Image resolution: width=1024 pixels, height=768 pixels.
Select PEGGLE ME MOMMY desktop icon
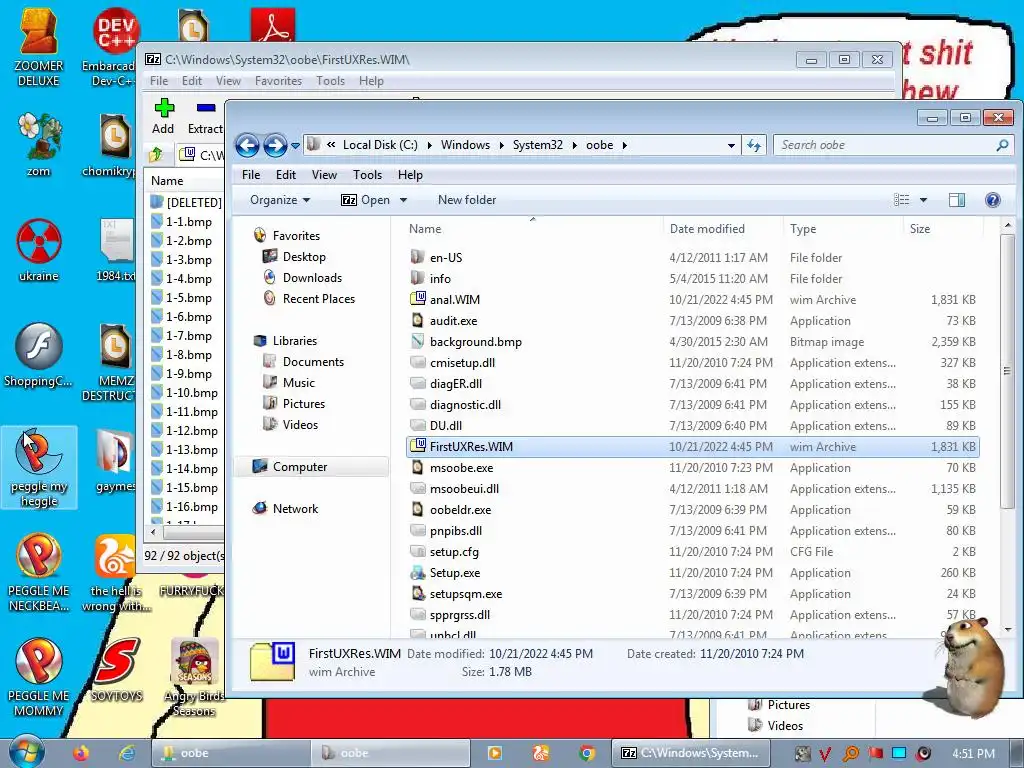(39, 678)
